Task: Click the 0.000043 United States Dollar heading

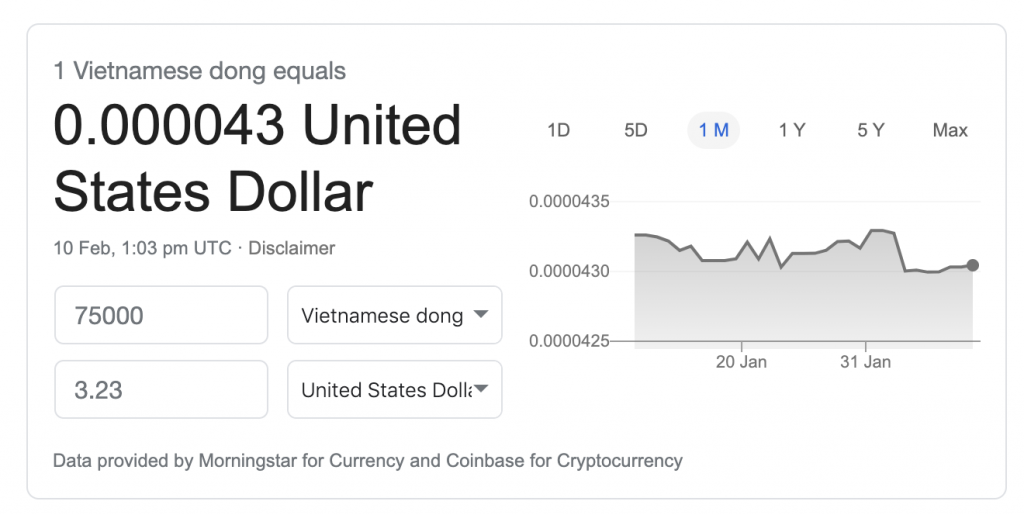Action: click(x=257, y=158)
